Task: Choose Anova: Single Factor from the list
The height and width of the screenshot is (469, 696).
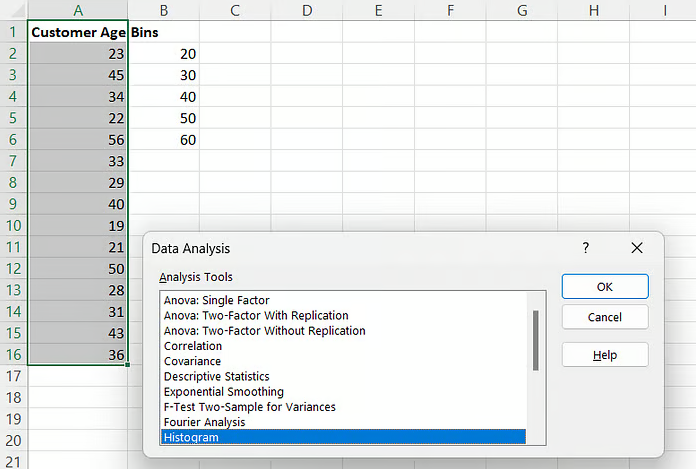Action: (x=217, y=300)
